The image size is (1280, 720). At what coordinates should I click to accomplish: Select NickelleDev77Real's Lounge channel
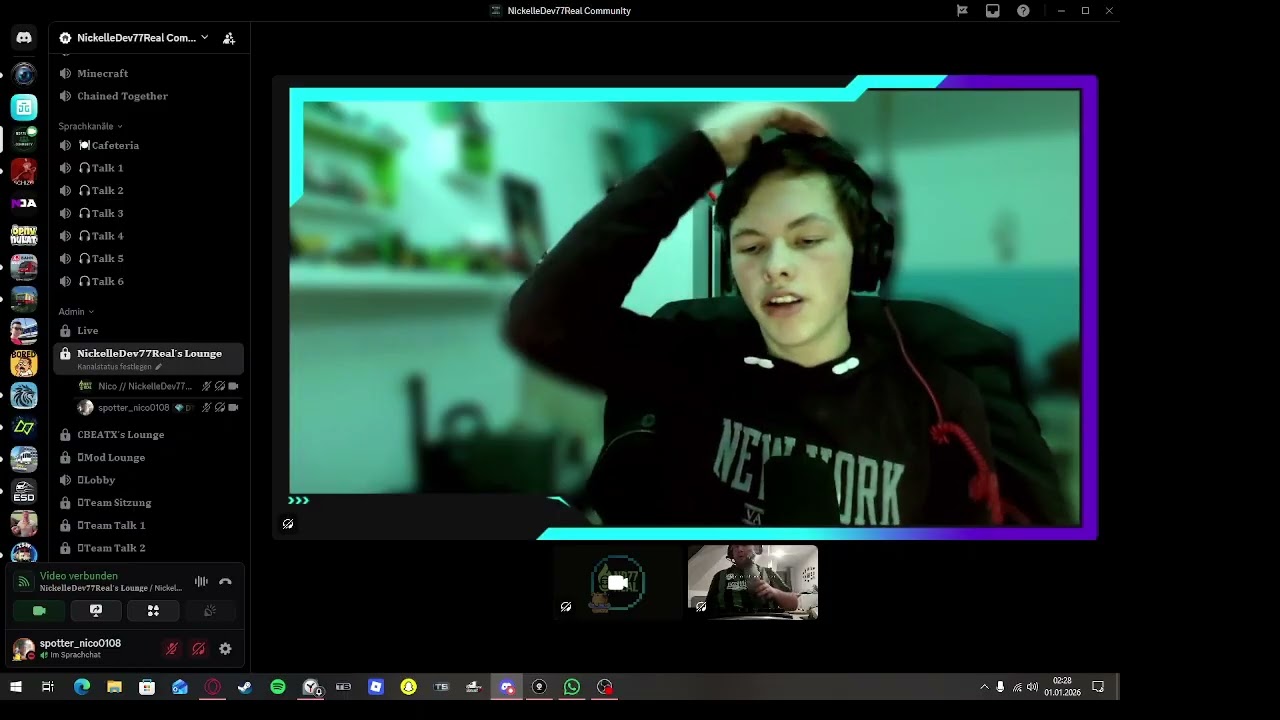[148, 359]
